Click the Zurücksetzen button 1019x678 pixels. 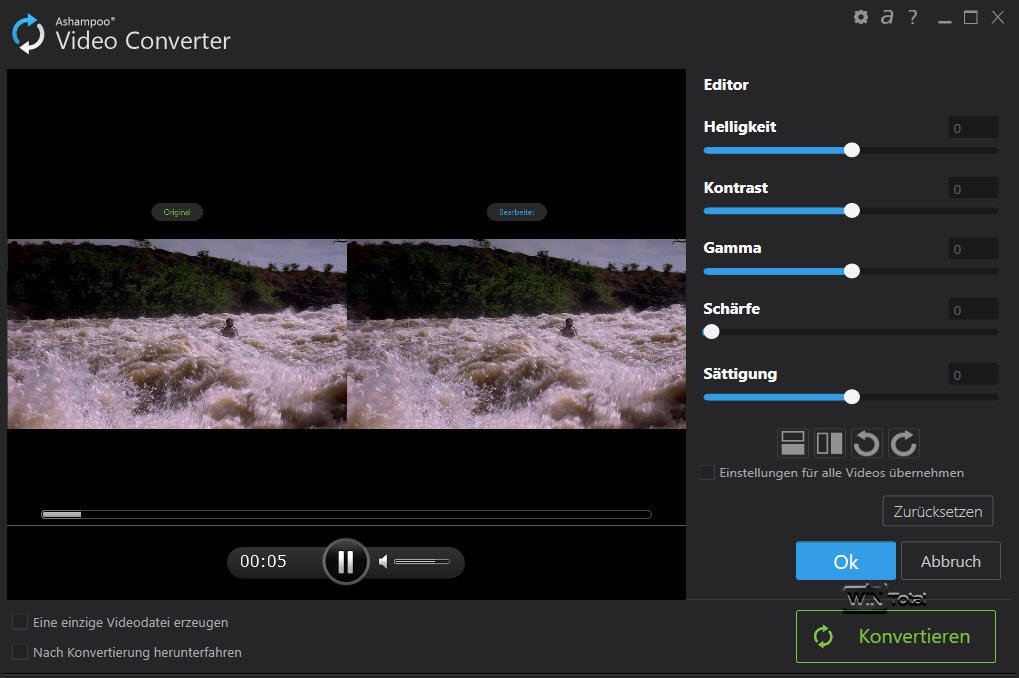(938, 511)
